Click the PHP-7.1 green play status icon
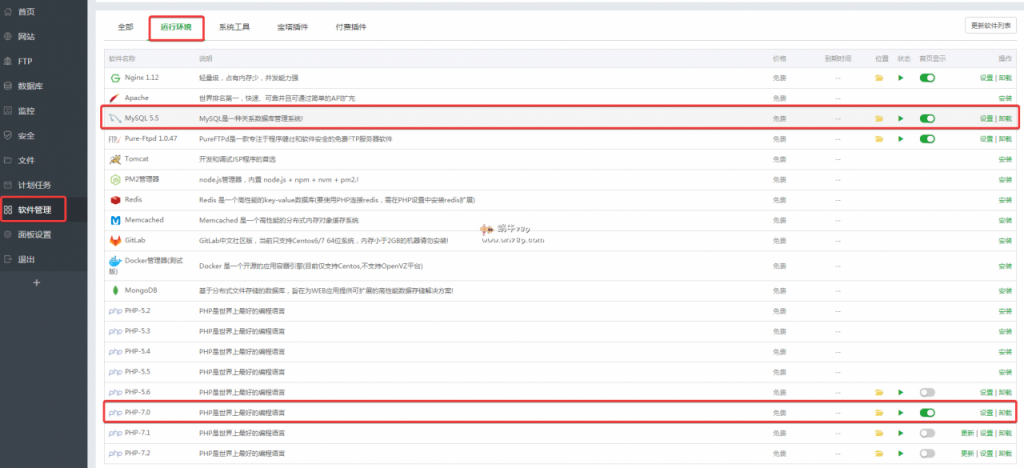The height and width of the screenshot is (468, 1024). (x=901, y=433)
